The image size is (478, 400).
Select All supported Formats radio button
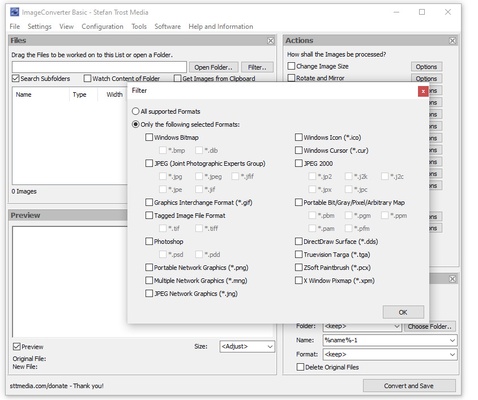[135, 111]
